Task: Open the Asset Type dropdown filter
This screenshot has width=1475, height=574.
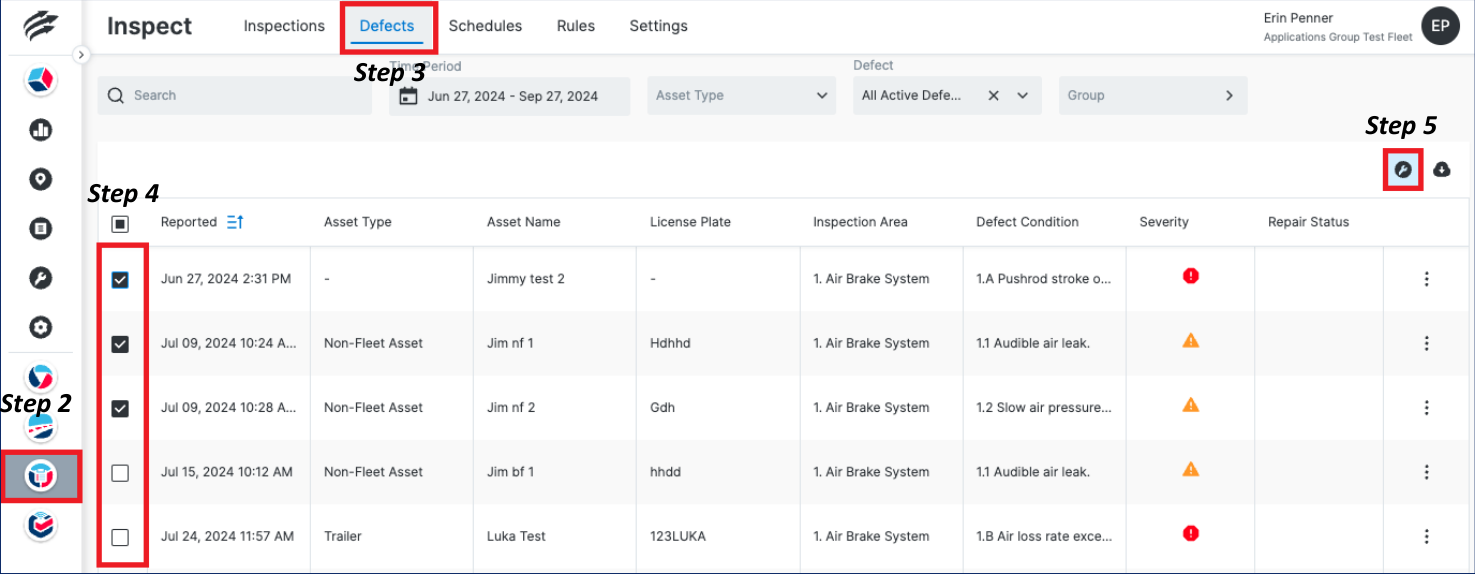Action: click(741, 96)
